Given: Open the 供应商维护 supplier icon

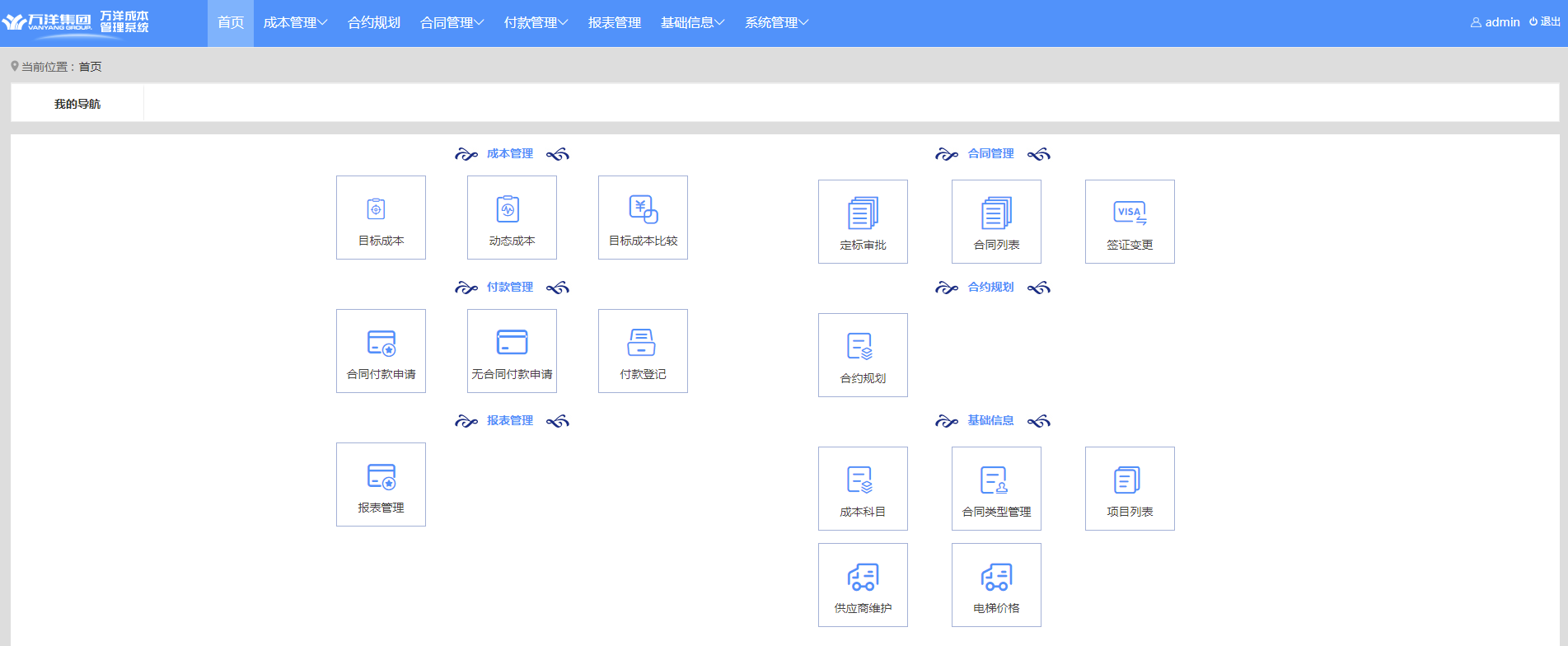Looking at the screenshot, I should tap(863, 577).
